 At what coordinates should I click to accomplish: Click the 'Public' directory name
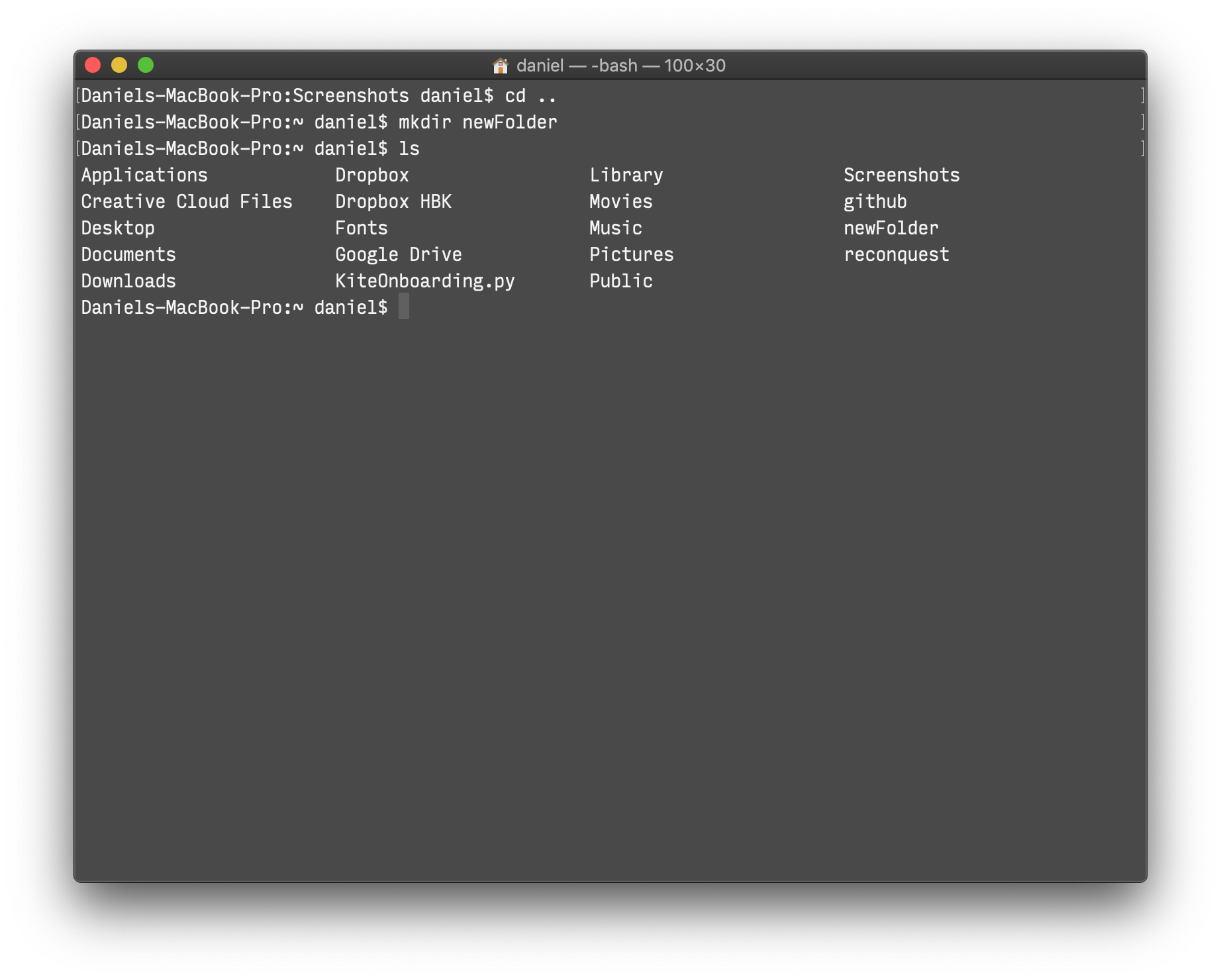[621, 281]
